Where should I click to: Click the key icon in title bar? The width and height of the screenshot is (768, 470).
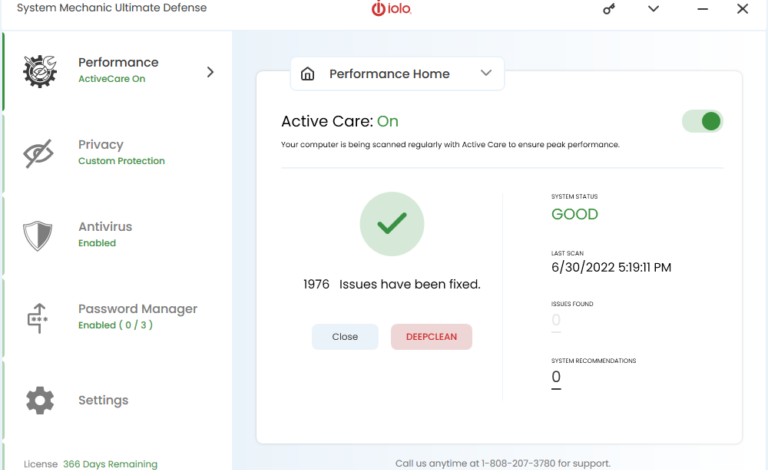(609, 9)
